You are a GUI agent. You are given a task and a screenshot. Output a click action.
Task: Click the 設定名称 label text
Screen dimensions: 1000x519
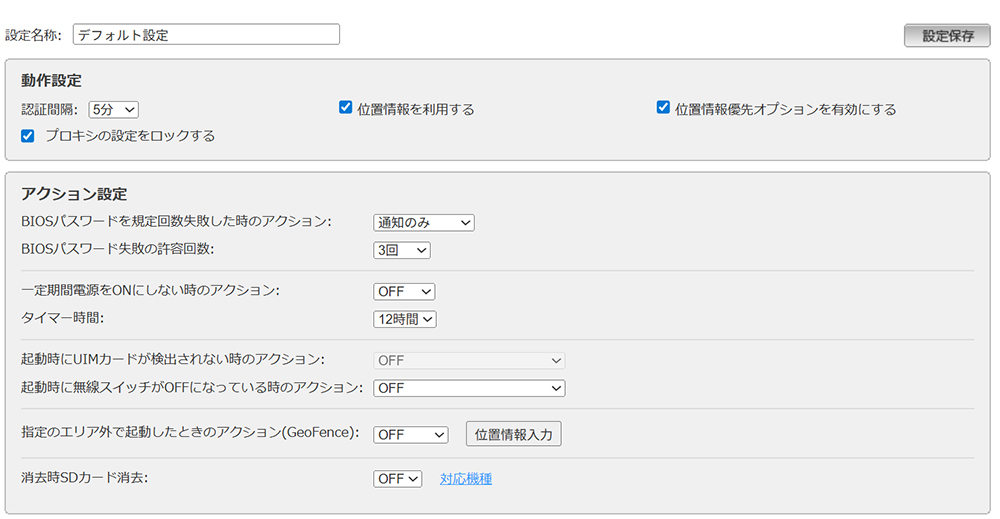pos(33,35)
